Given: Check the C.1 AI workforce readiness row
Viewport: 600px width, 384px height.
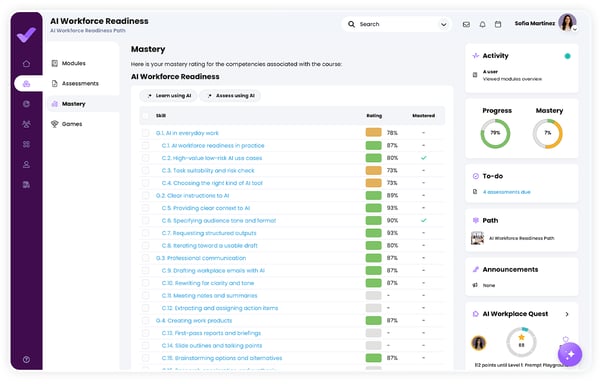Looking at the screenshot, I should 145,145.
